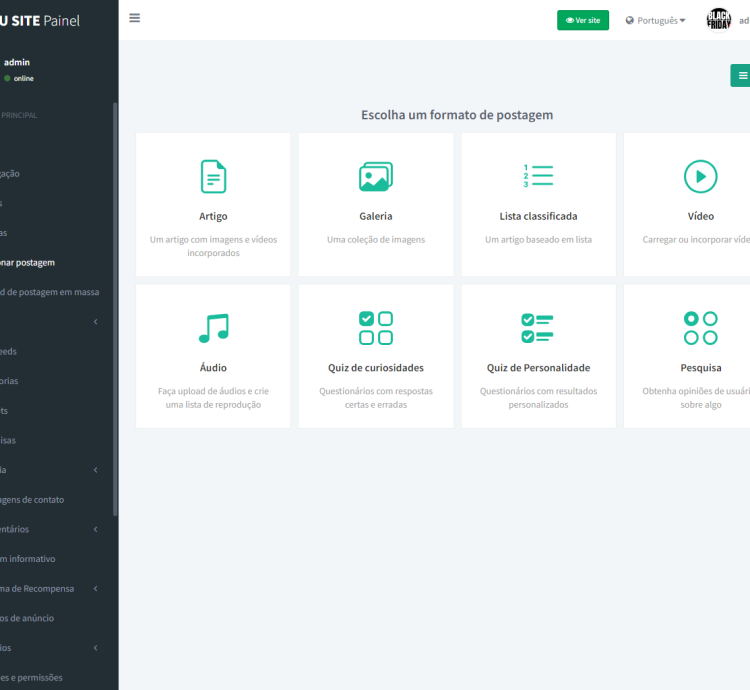Expand the Recompensa sidebar submenu chevron

tap(96, 589)
